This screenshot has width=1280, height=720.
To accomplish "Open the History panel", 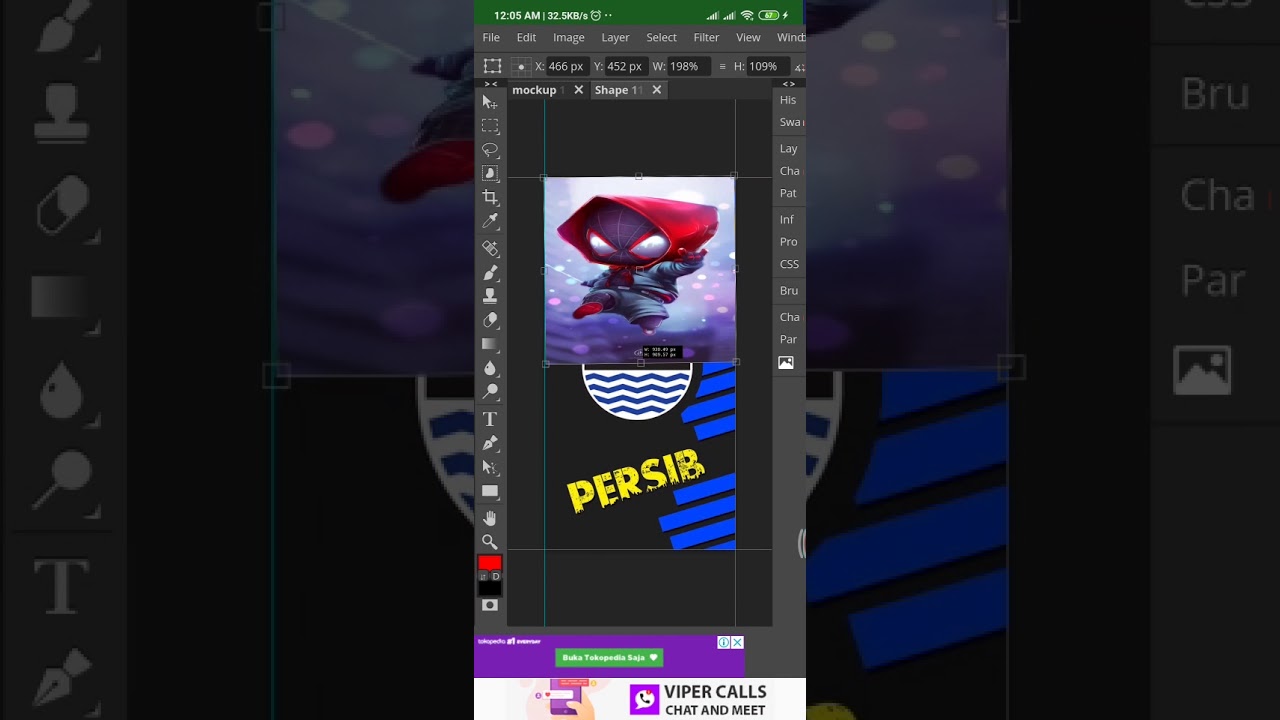I will pyautogui.click(x=788, y=100).
